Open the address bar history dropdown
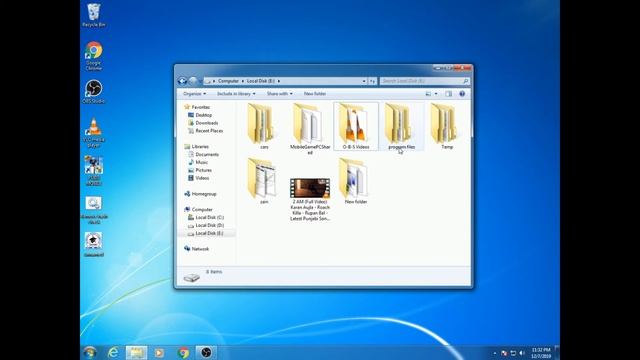640x360 pixels. pyautogui.click(x=364, y=81)
